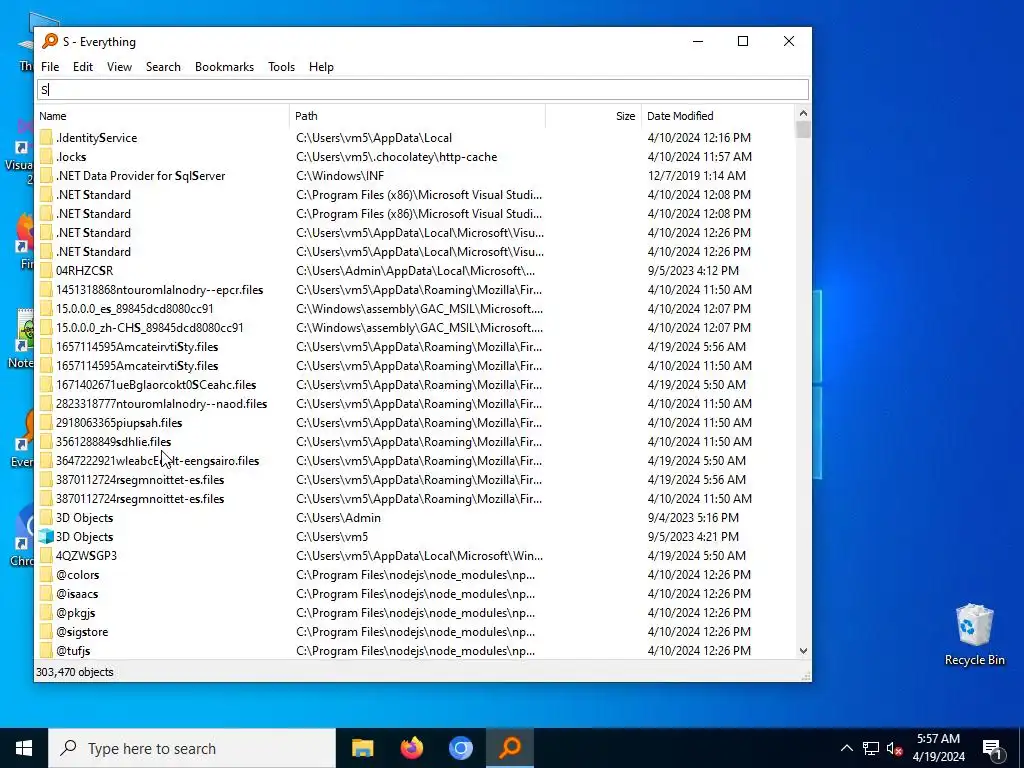This screenshot has height=768, width=1024.
Task: Open the Tools menu
Action: click(281, 67)
